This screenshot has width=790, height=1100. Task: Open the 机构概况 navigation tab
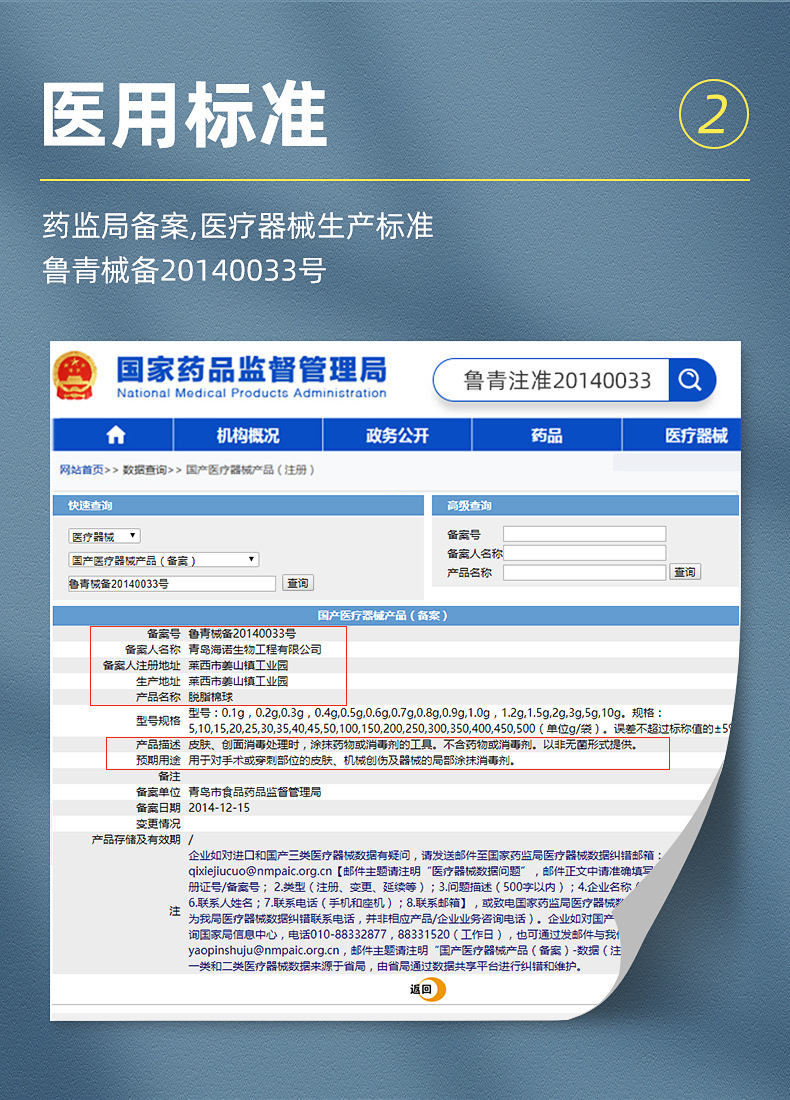click(x=248, y=435)
